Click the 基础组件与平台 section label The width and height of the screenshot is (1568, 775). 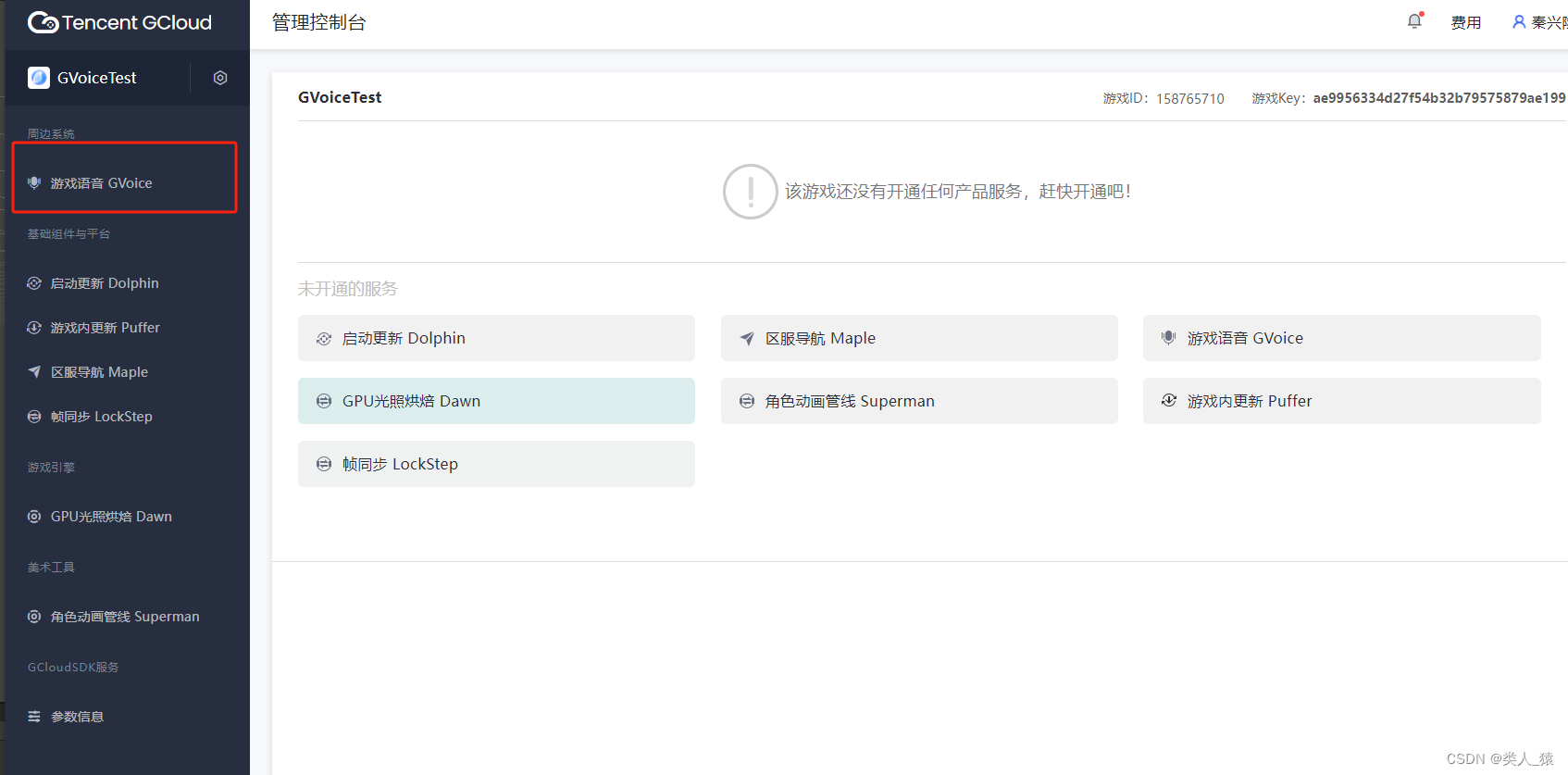coord(68,234)
